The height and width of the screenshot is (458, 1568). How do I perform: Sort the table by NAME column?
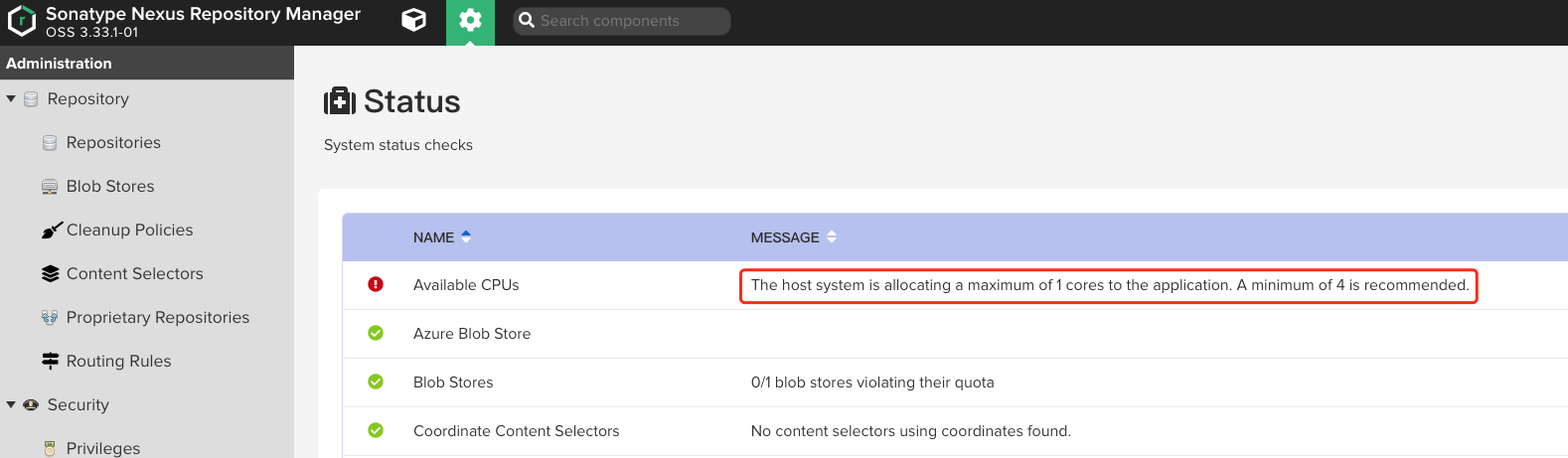pyautogui.click(x=434, y=237)
